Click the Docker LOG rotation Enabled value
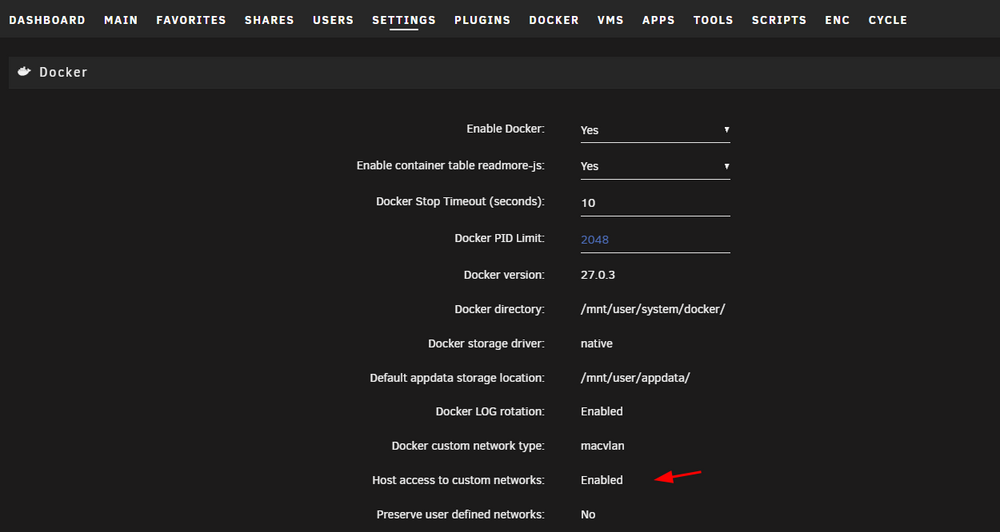Screen dimensions: 1000x532 (x=601, y=411)
